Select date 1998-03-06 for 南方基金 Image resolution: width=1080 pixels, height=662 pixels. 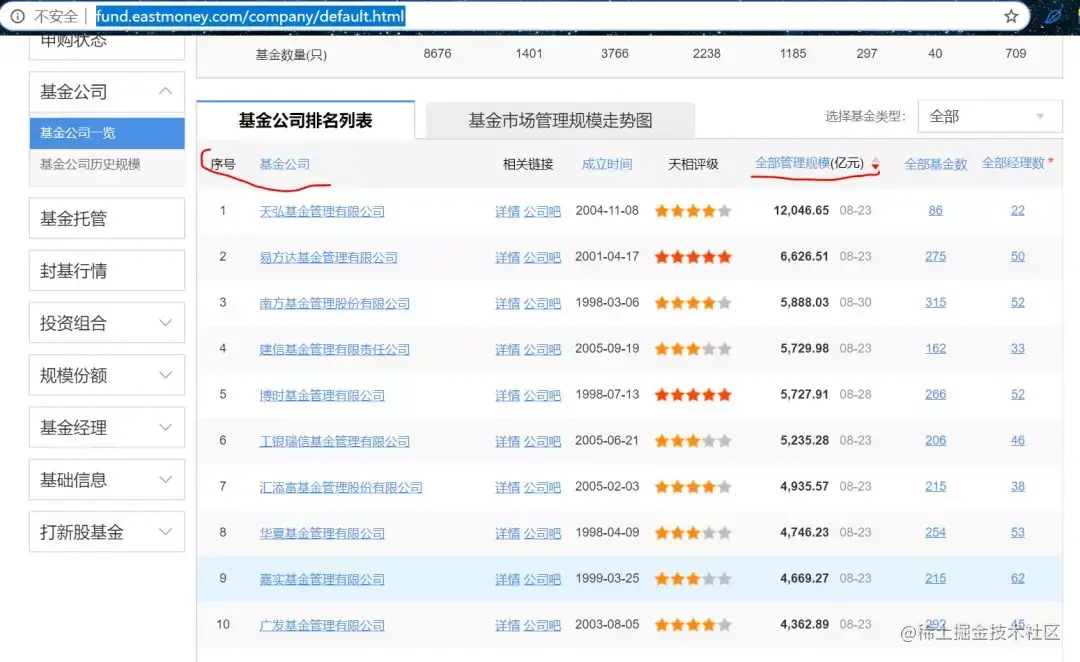pos(607,302)
